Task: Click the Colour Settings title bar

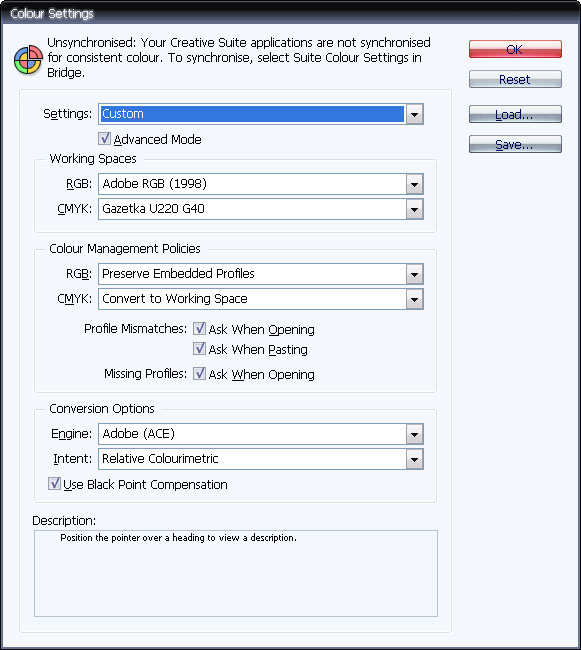Action: pos(290,13)
